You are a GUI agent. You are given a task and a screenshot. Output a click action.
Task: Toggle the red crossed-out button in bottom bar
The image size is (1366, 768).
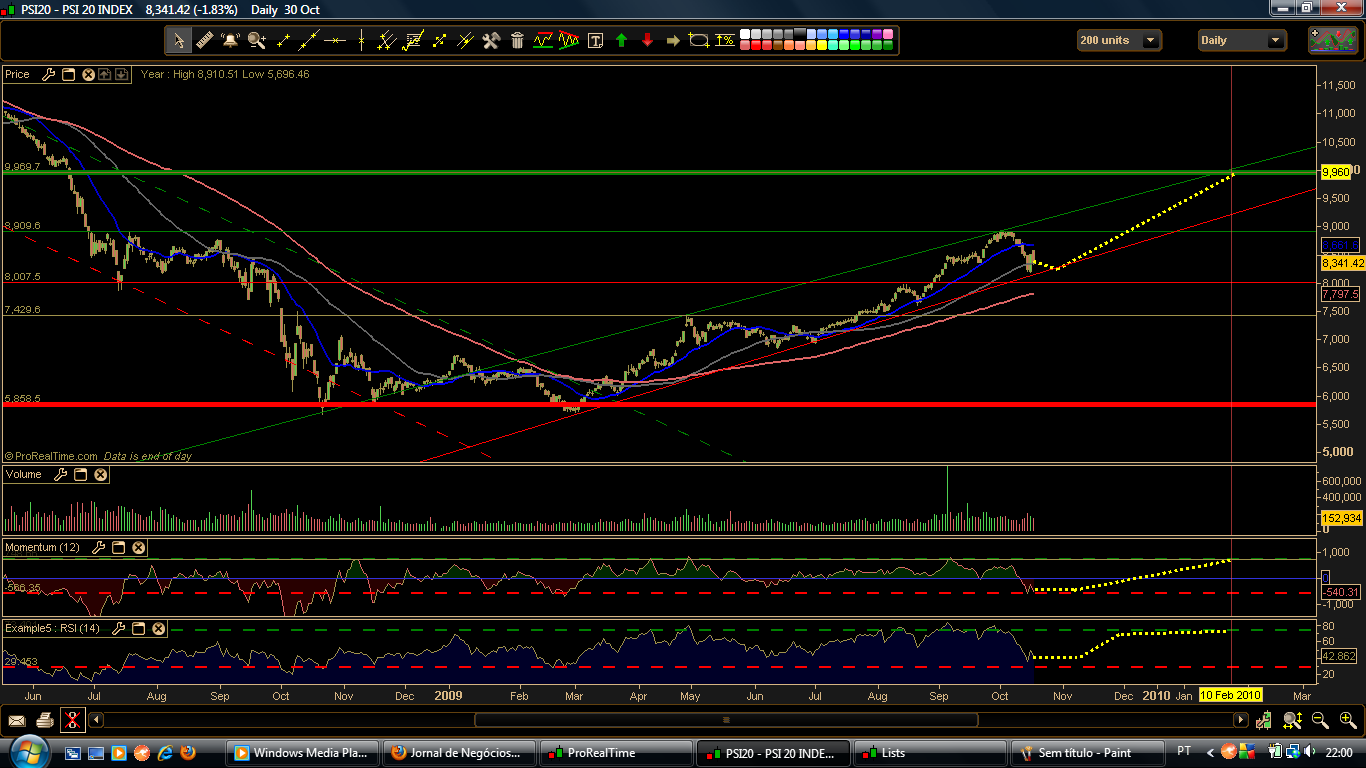[x=72, y=720]
